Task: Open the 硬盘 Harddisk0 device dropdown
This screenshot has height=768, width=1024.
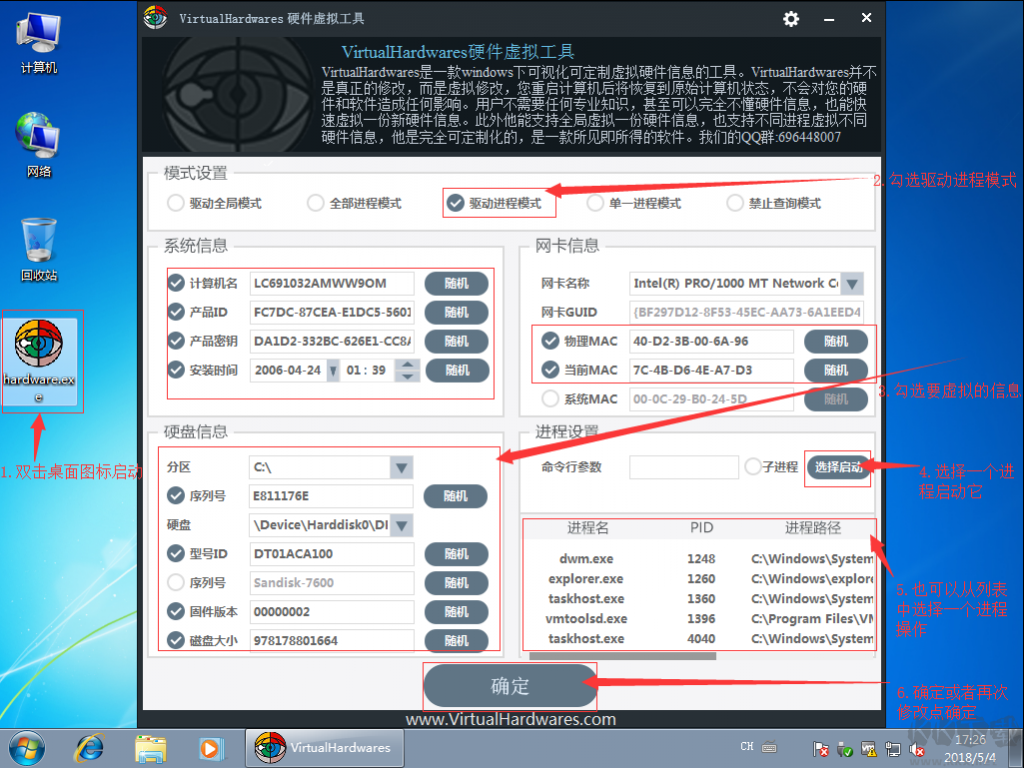Action: coord(400,524)
